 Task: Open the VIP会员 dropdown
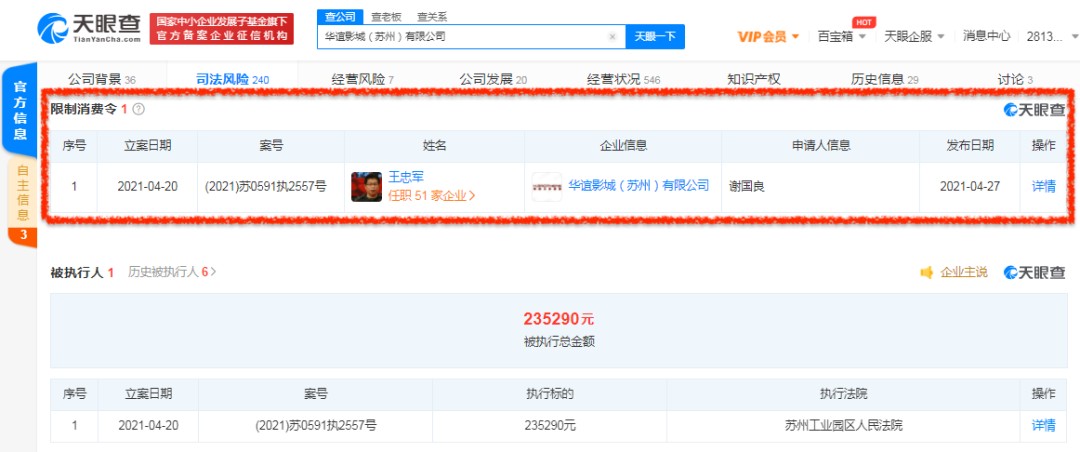click(x=768, y=37)
